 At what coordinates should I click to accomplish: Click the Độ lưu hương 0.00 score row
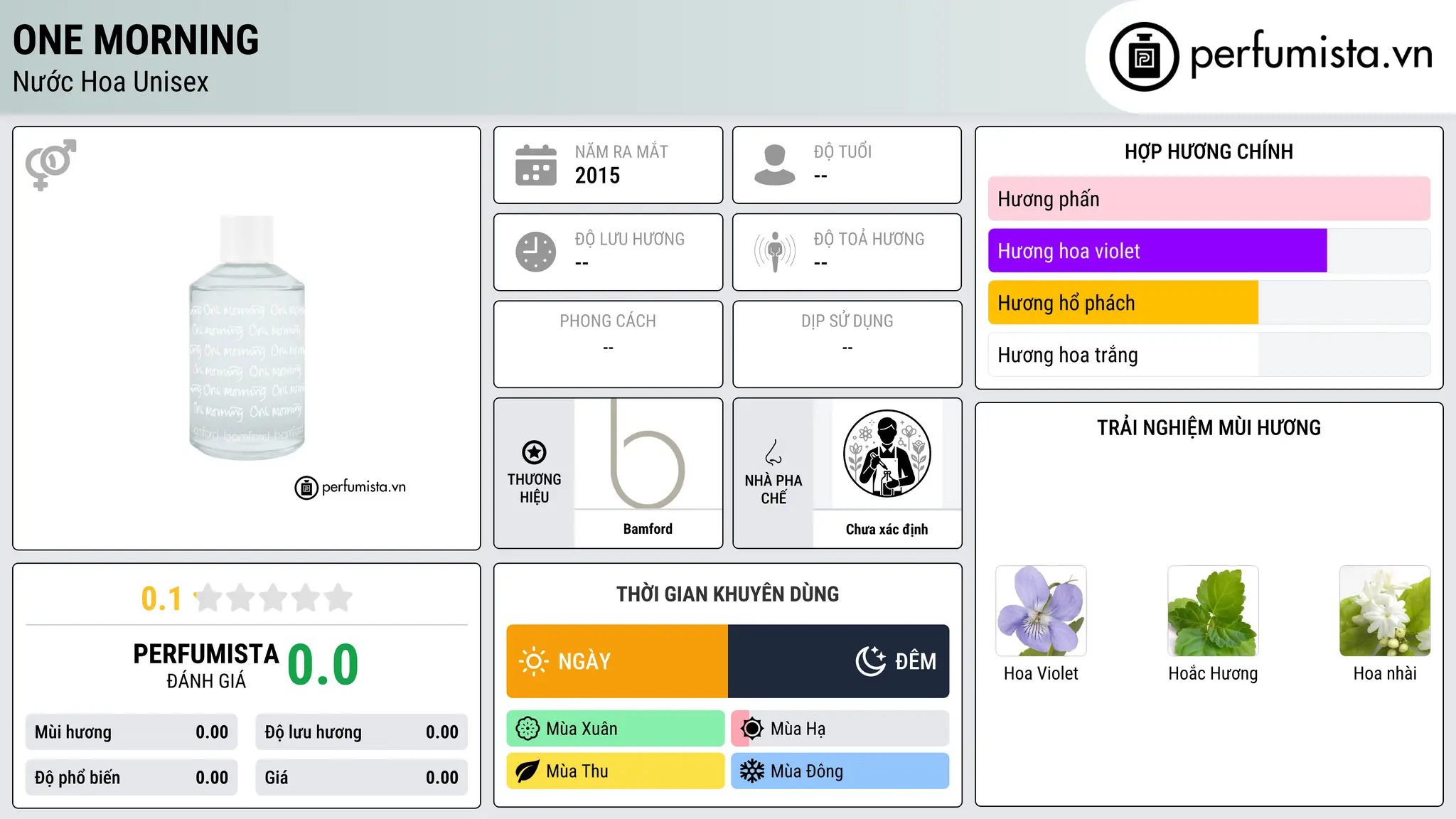(361, 732)
